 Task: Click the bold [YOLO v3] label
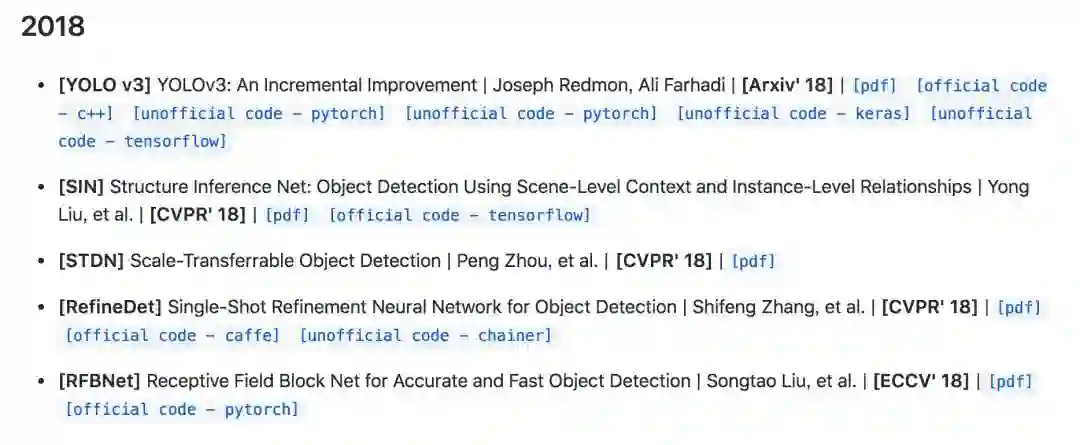point(105,86)
